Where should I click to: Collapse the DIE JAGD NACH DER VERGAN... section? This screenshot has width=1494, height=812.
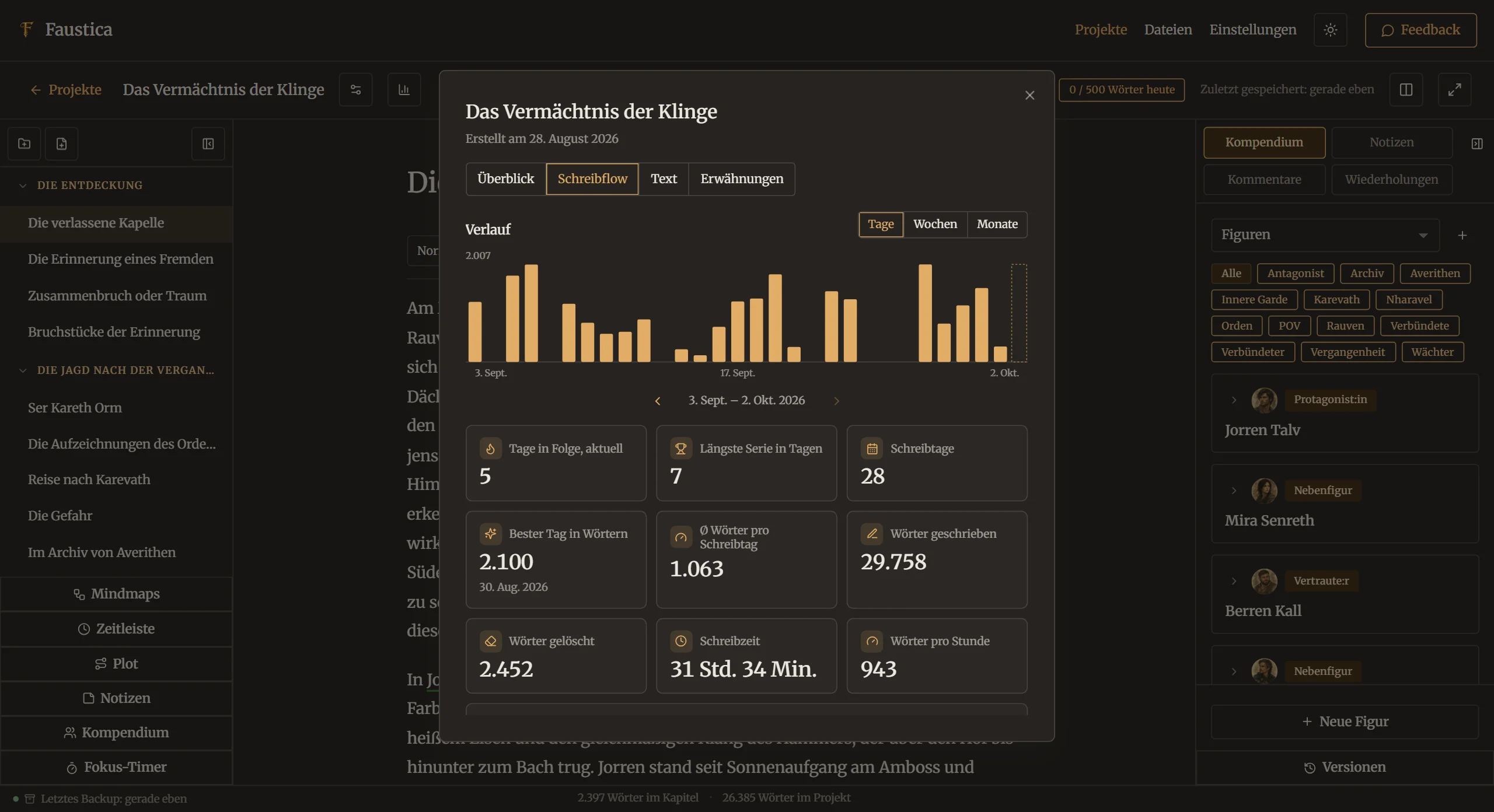point(23,370)
